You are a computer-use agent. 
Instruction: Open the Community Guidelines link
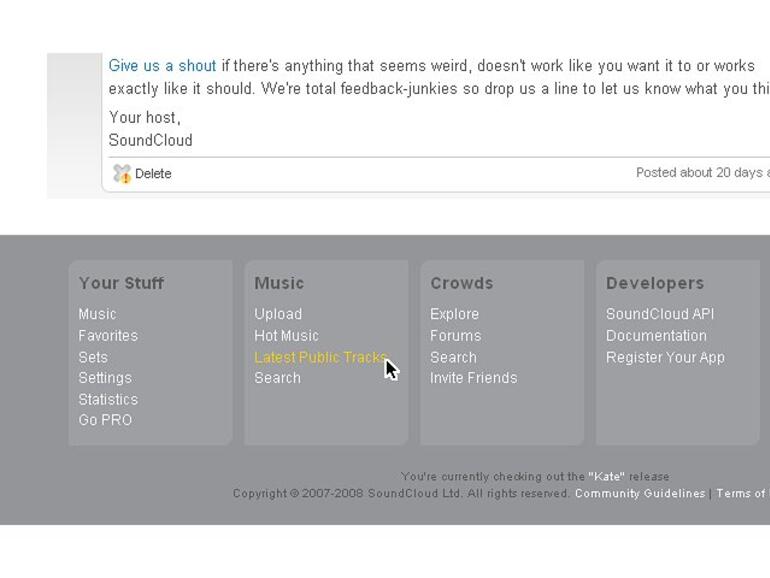640,493
